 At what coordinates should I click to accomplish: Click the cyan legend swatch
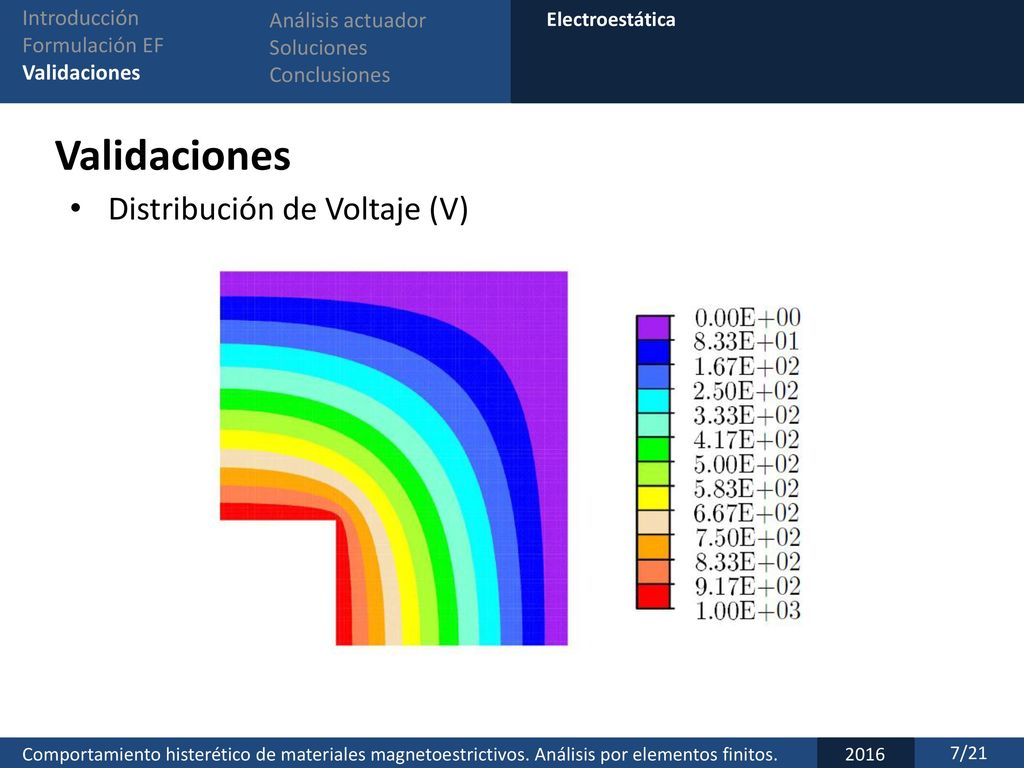coord(653,401)
